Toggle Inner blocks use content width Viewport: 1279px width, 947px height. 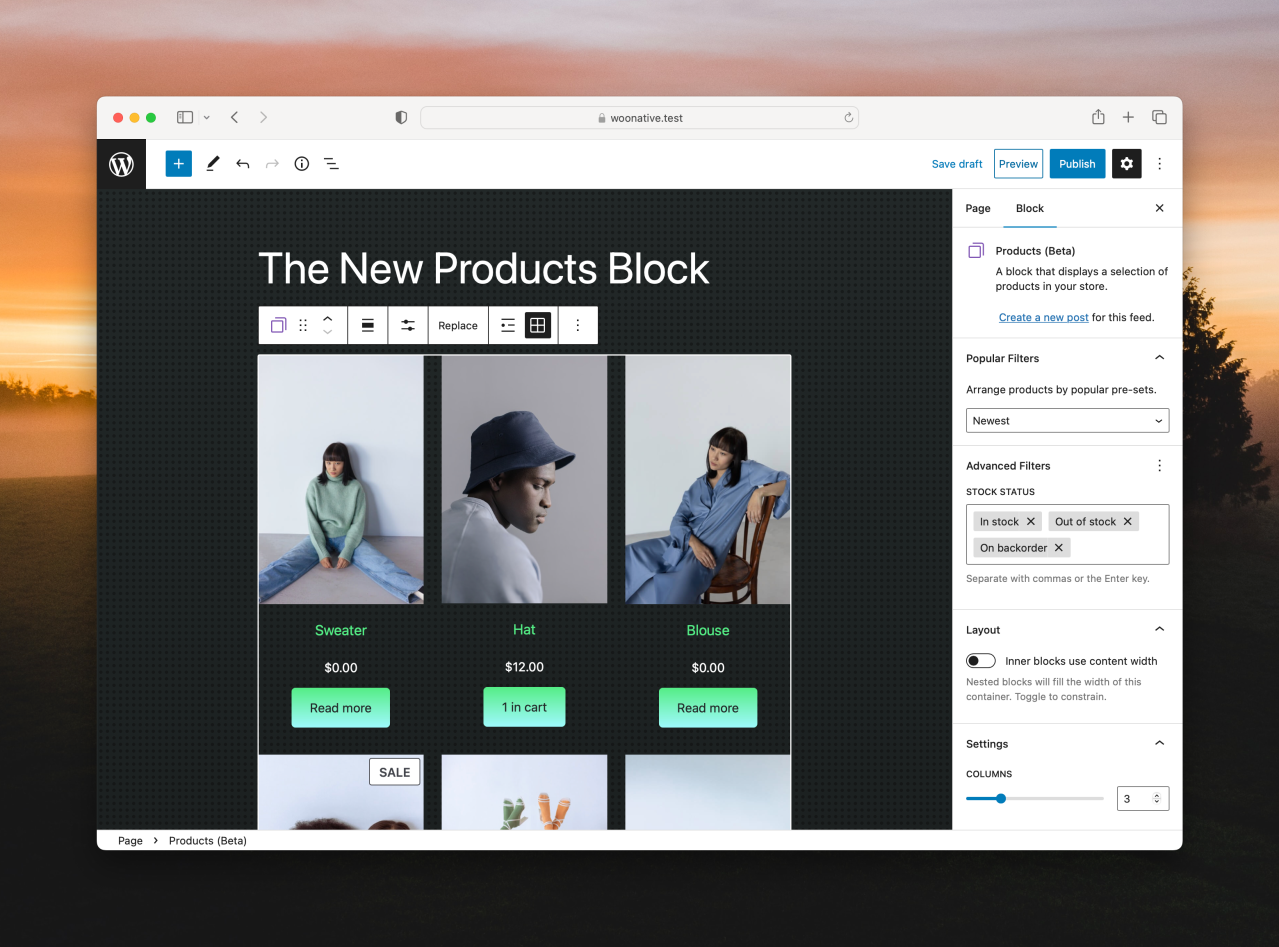point(981,661)
